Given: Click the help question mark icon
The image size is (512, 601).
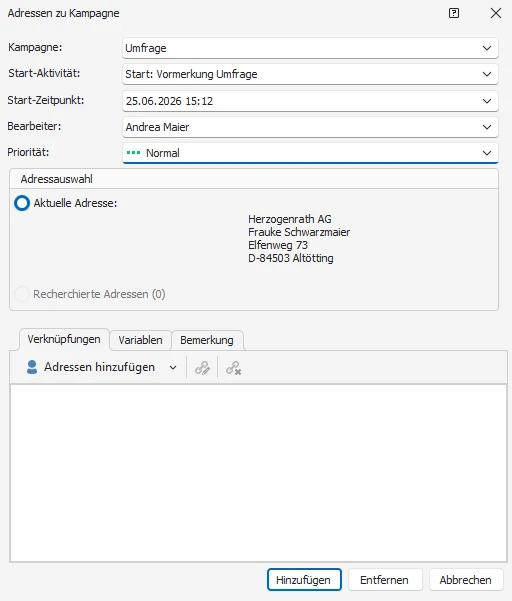Looking at the screenshot, I should 454,13.
